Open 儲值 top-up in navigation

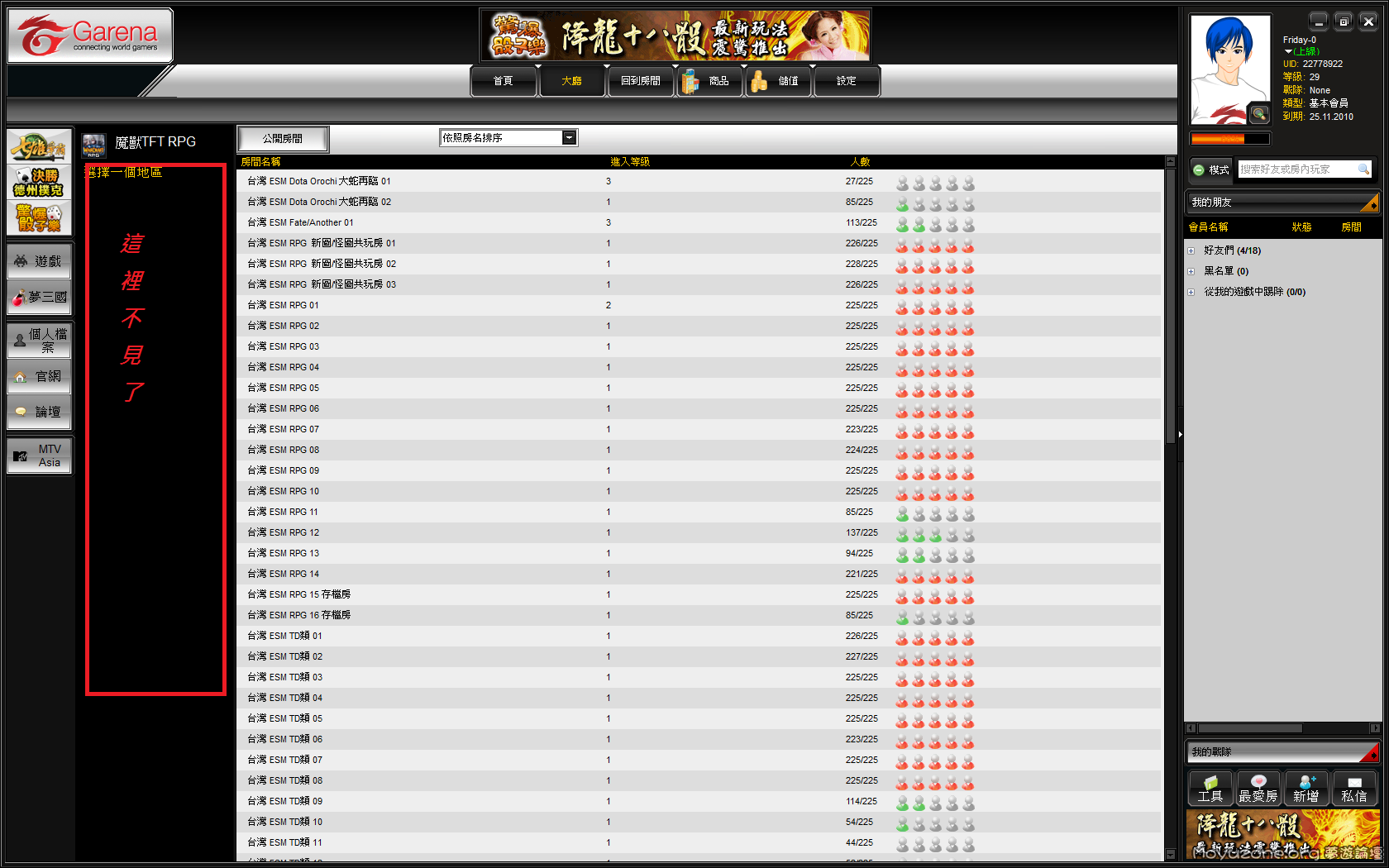[x=780, y=81]
